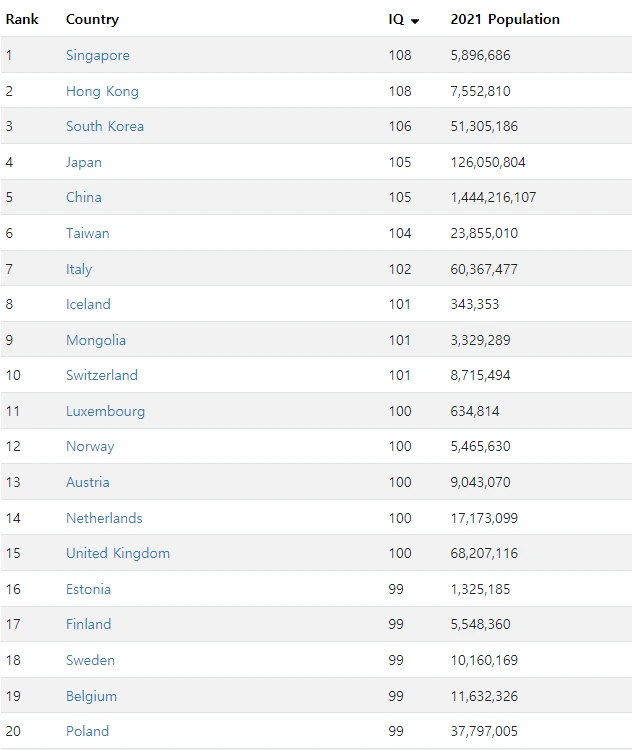This screenshot has width=635, height=750.
Task: Open the Taiwan link
Action: pos(88,233)
